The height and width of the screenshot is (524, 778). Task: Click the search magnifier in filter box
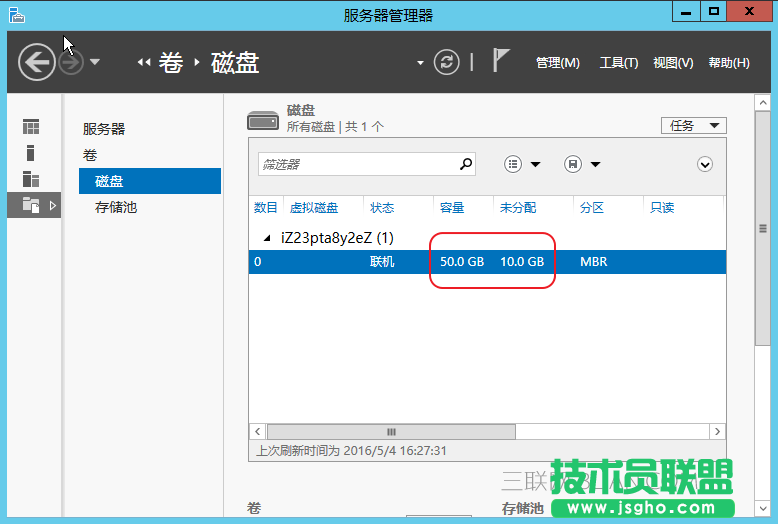(465, 164)
